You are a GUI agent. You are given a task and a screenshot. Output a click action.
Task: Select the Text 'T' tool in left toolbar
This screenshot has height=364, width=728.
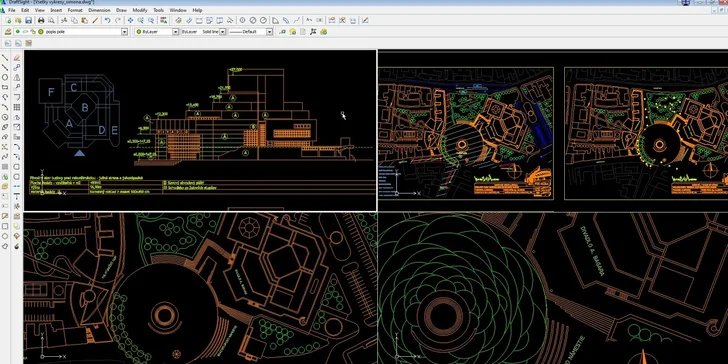tap(17, 196)
